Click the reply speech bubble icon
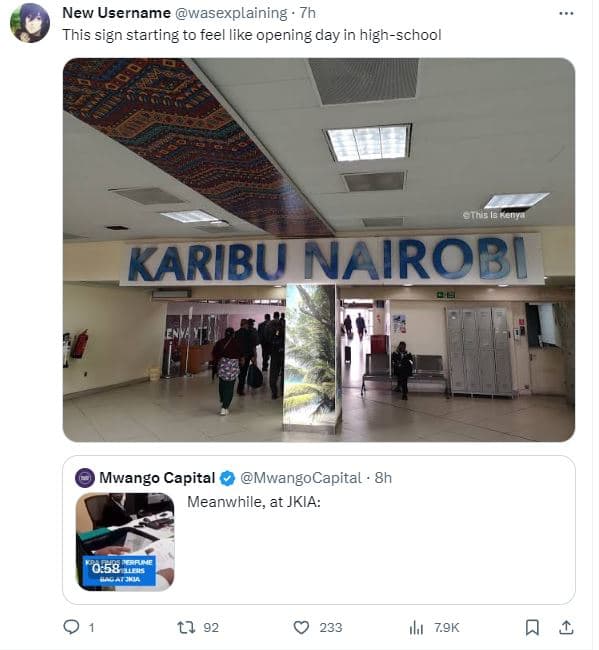Image resolution: width=599 pixels, height=650 pixels. coord(71,627)
